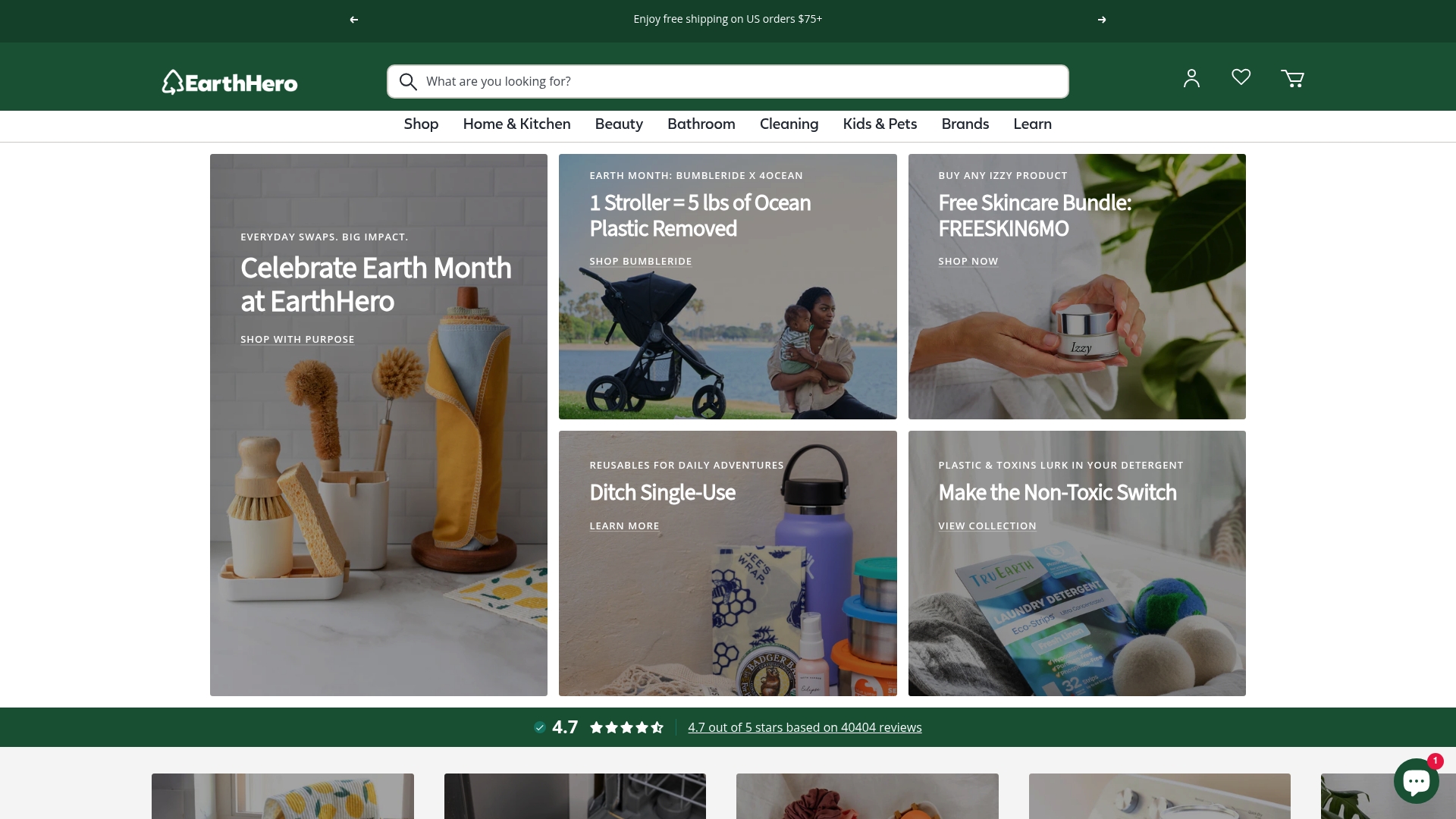This screenshot has height=819, width=1456.
Task: Open the Cleaning menu
Action: [789, 124]
